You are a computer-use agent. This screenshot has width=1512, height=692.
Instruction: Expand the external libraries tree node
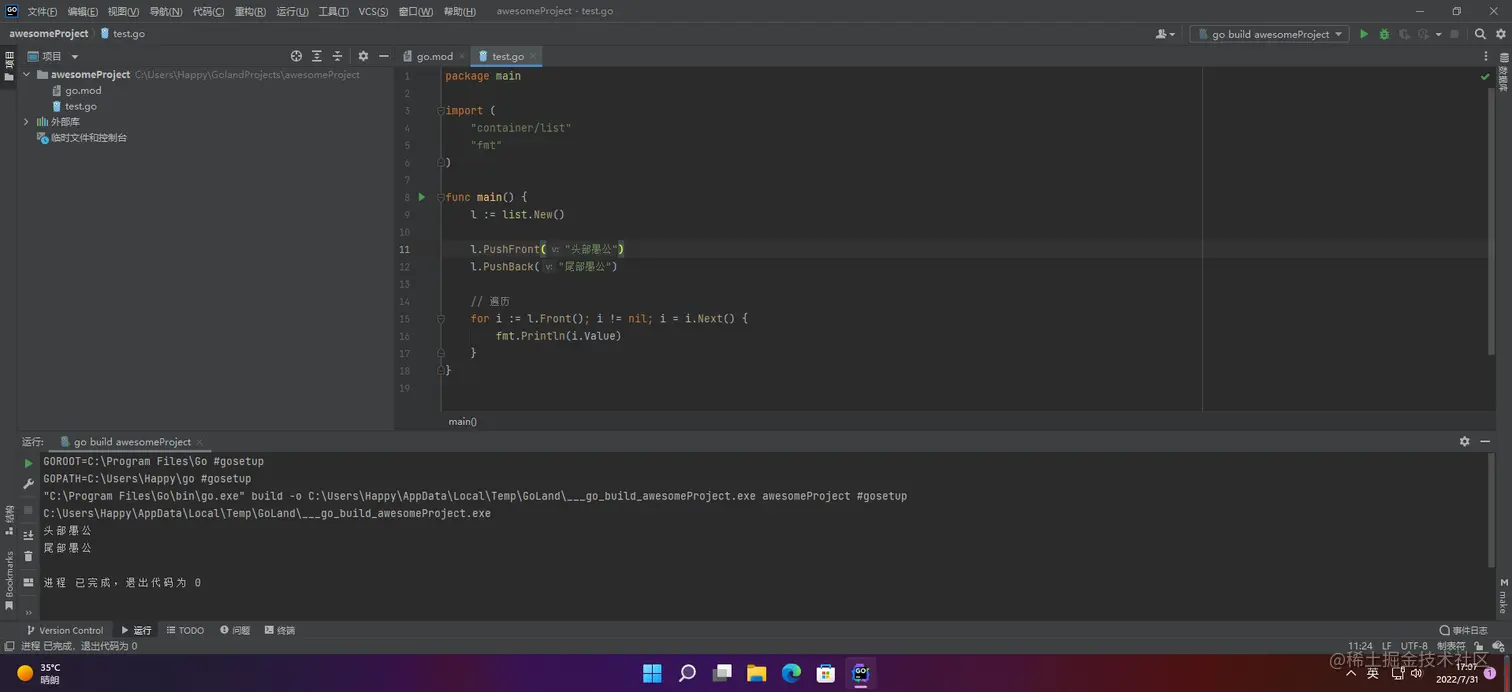pyautogui.click(x=26, y=122)
